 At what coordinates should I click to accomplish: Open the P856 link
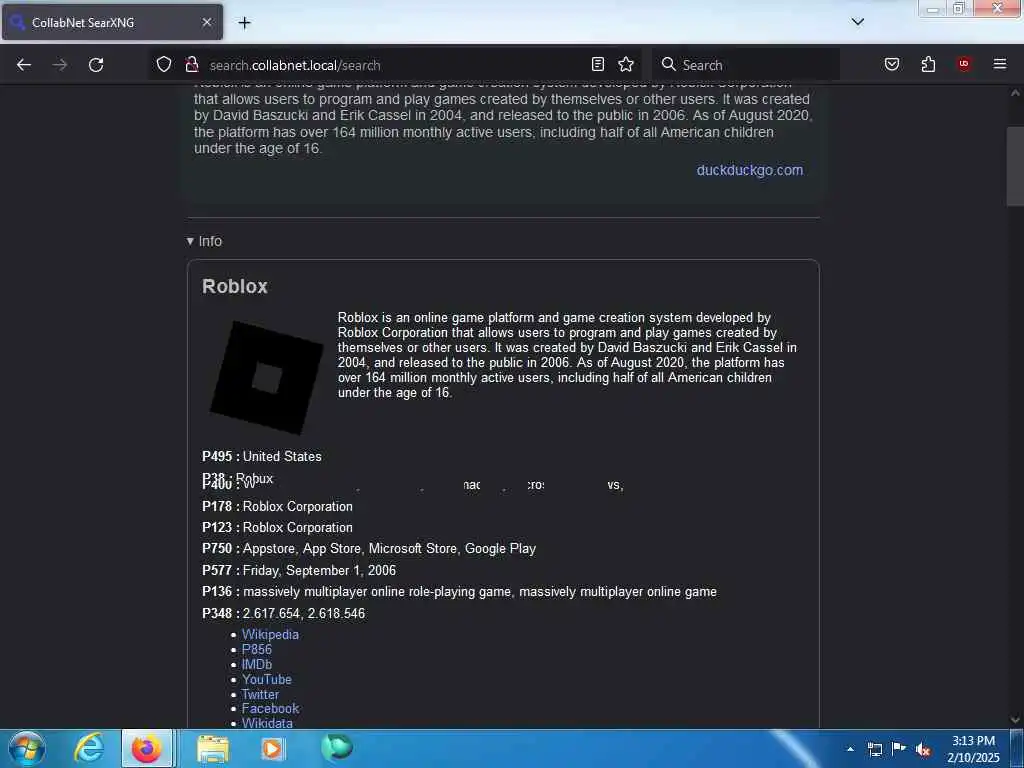click(257, 649)
